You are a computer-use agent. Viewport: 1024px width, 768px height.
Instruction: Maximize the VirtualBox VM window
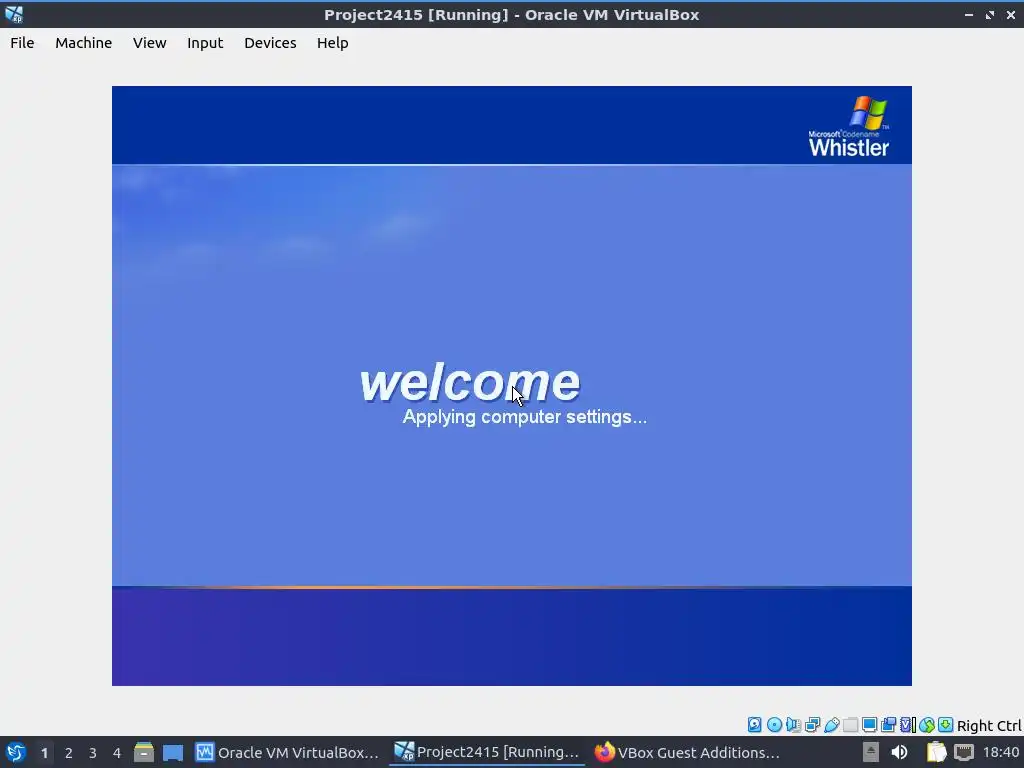989,14
